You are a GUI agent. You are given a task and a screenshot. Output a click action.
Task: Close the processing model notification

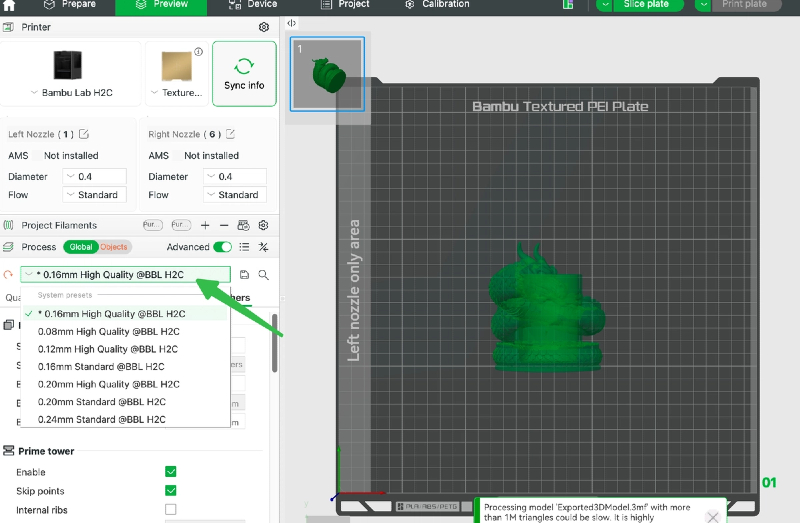[713, 517]
